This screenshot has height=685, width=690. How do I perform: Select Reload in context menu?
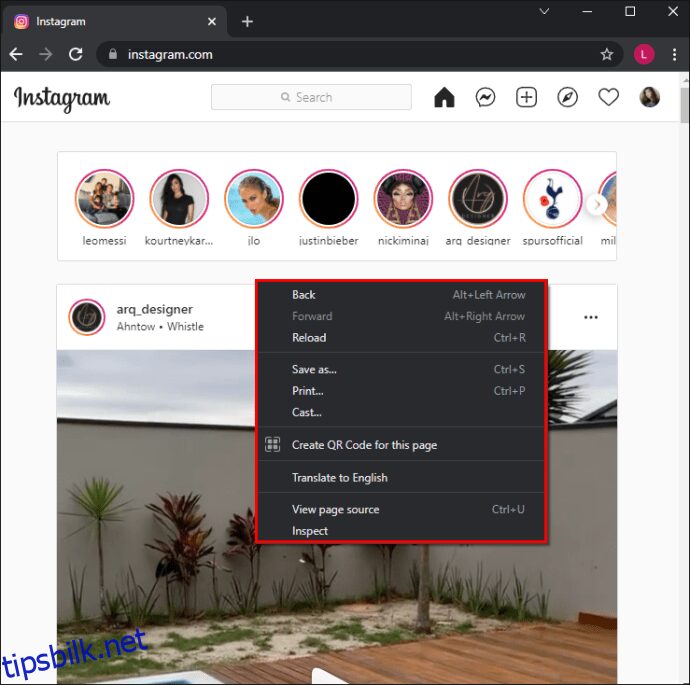(401, 338)
